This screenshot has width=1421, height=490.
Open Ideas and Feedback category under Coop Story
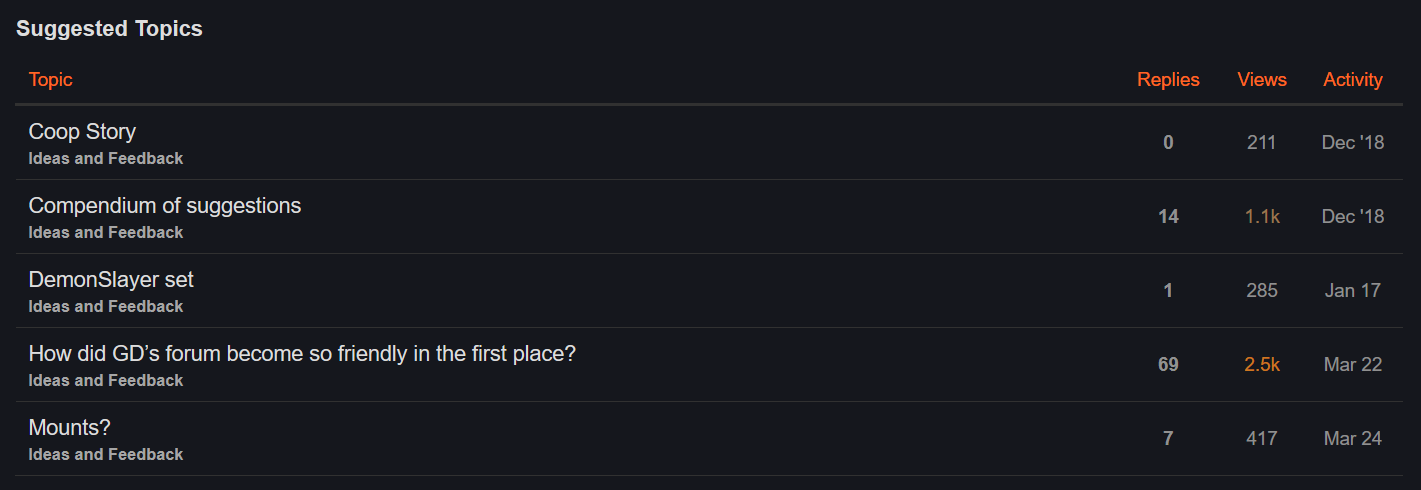click(106, 159)
